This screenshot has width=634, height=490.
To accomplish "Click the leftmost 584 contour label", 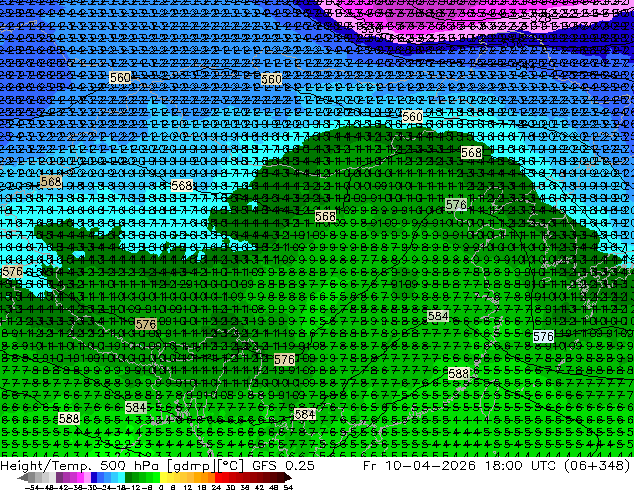I will (x=135, y=408).
